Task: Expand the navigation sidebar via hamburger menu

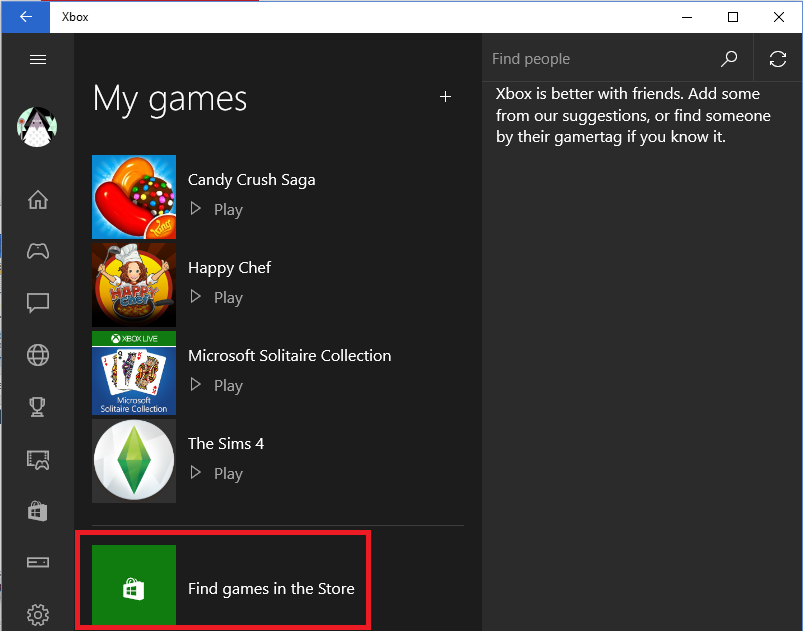Action: [x=38, y=59]
